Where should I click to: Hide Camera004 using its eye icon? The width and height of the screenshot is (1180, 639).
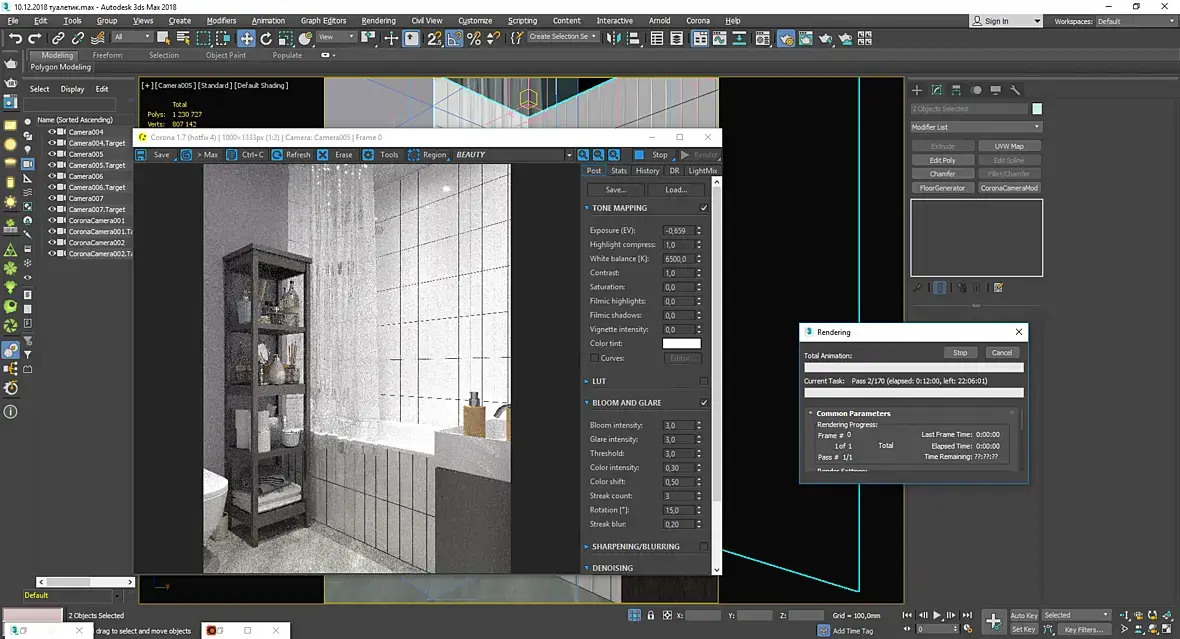[52, 132]
